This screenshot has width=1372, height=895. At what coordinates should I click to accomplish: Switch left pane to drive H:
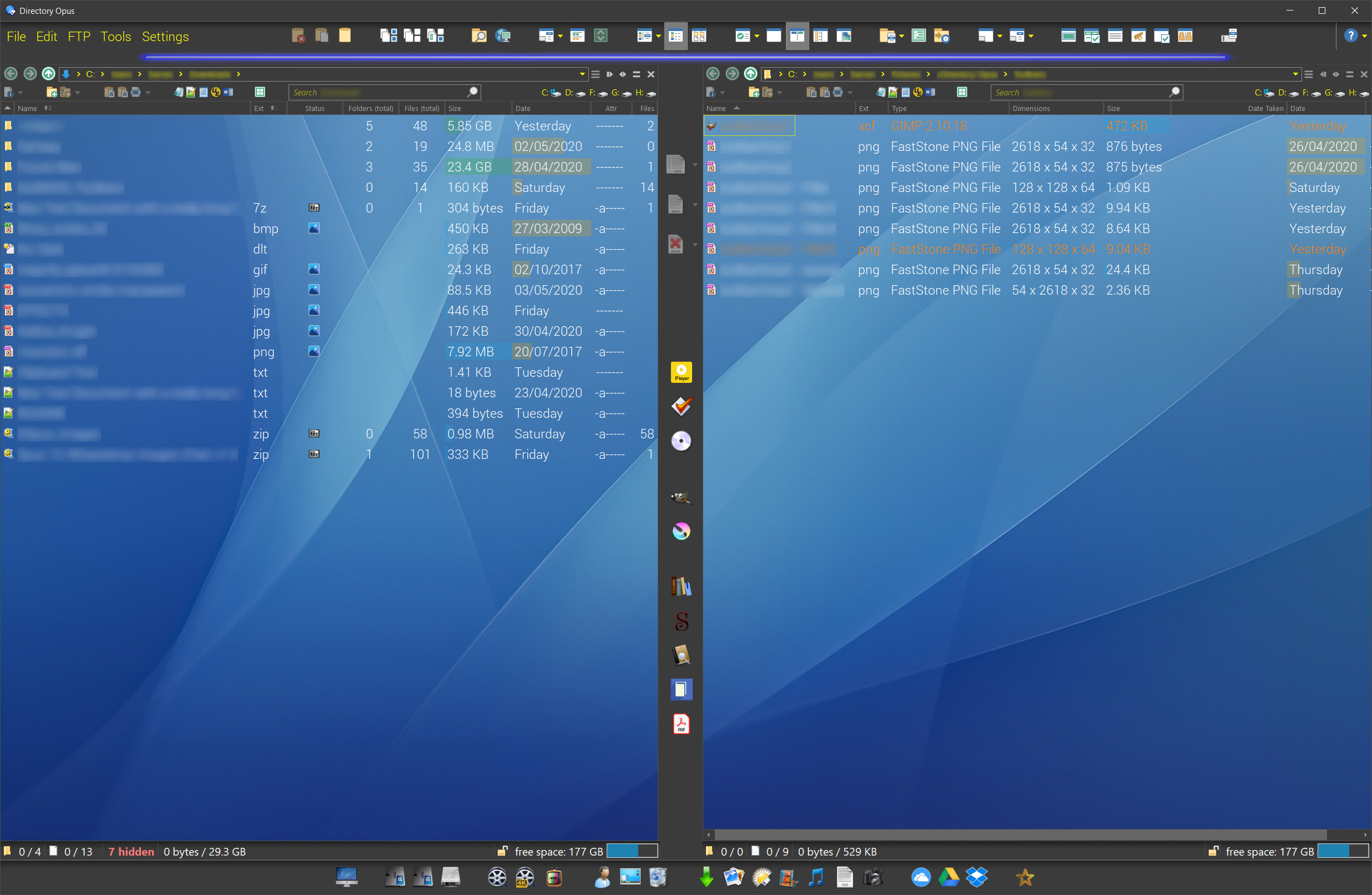pyautogui.click(x=645, y=93)
